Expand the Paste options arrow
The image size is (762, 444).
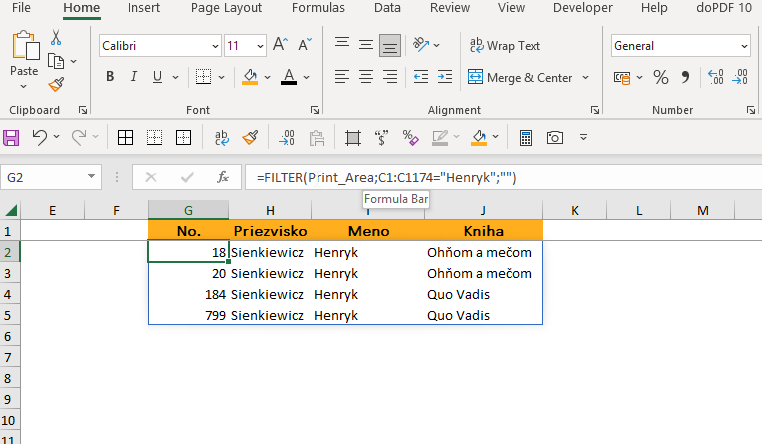click(24, 86)
